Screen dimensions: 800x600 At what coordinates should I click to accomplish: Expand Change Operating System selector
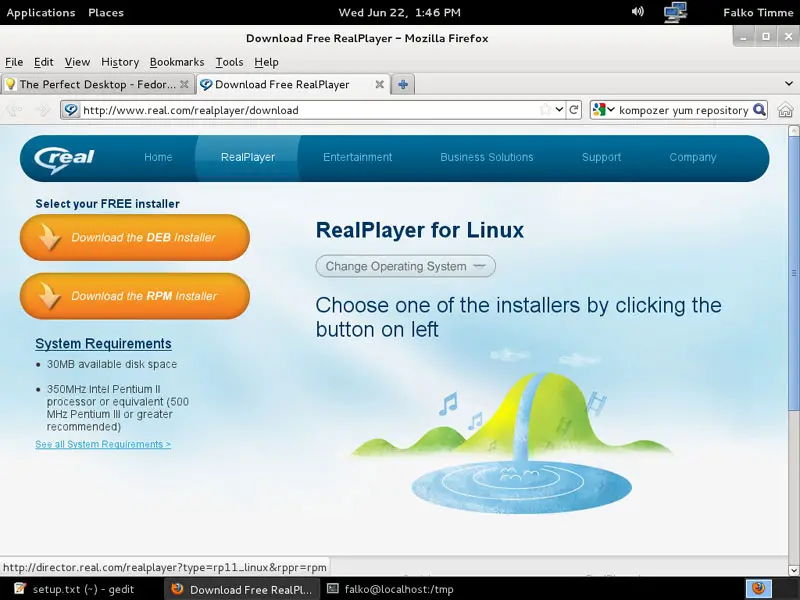coord(405,266)
